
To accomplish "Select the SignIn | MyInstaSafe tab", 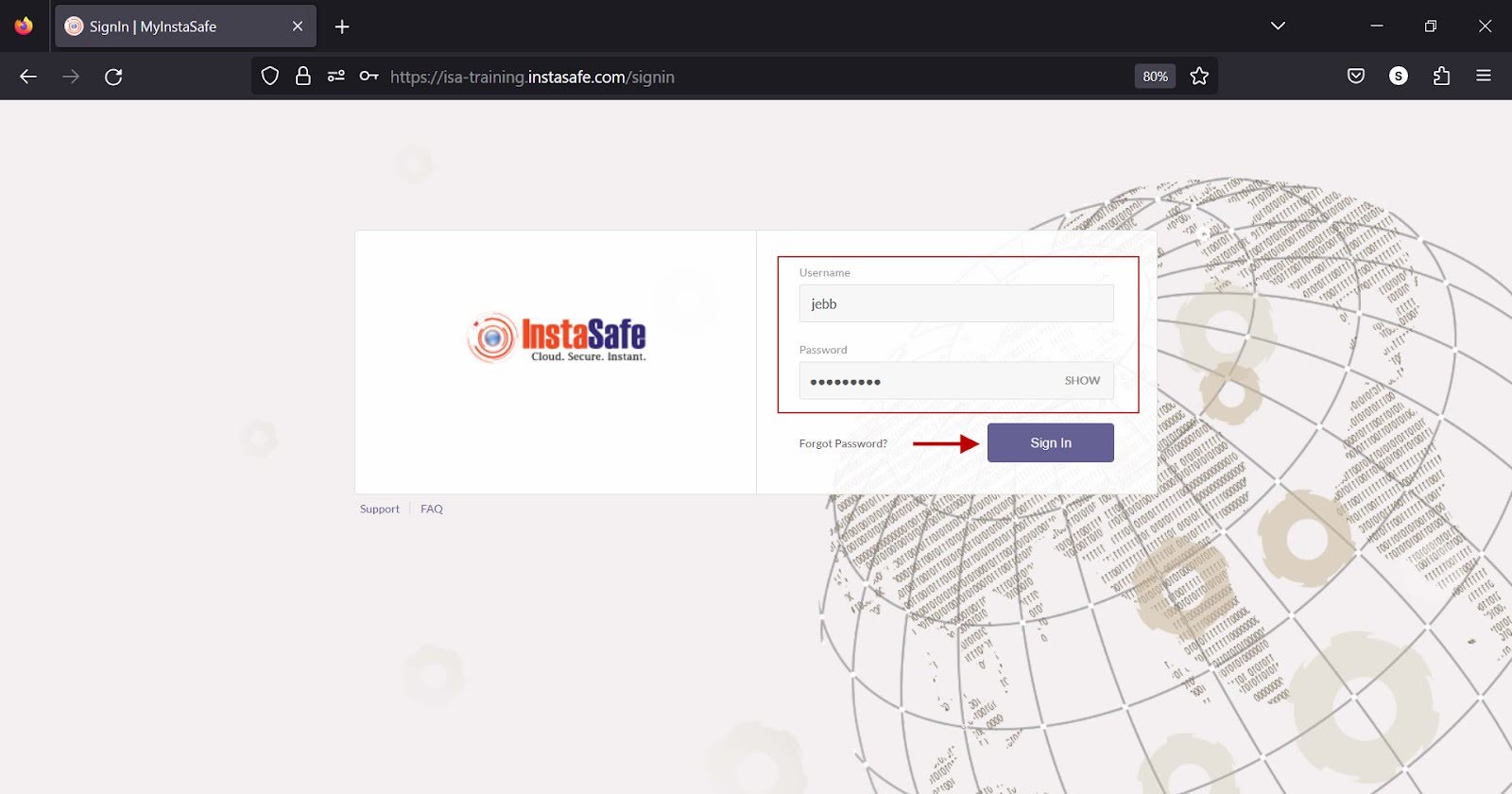I will (x=170, y=26).
